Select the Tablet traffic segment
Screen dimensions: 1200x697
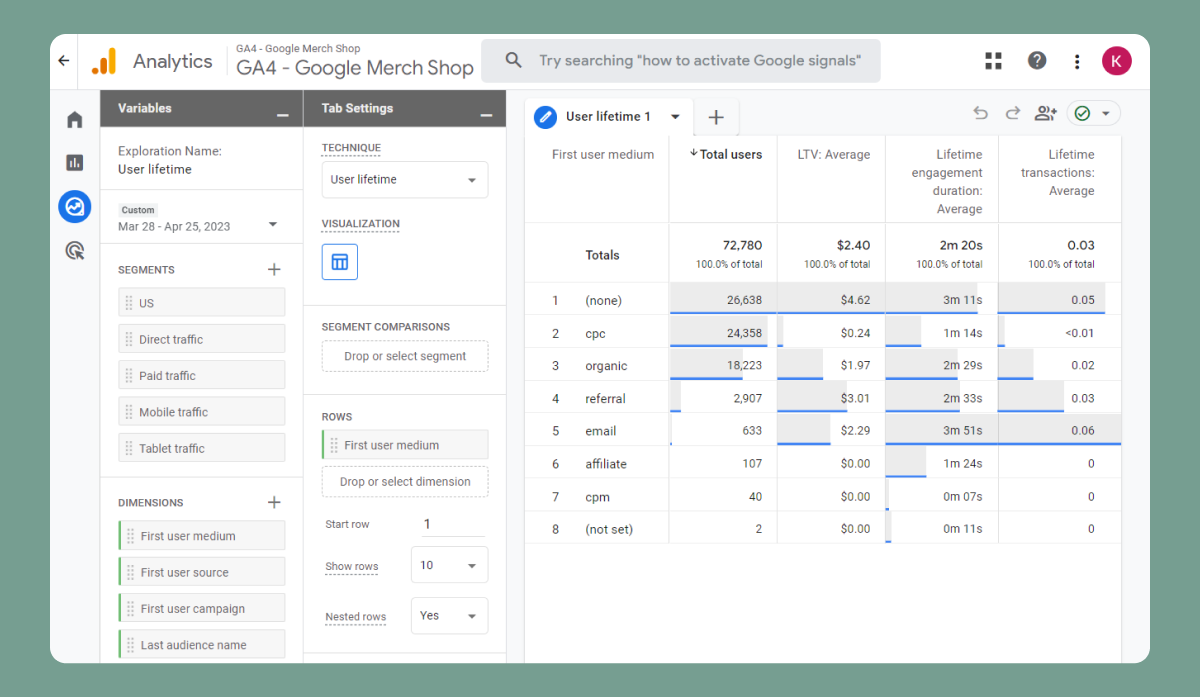202,448
